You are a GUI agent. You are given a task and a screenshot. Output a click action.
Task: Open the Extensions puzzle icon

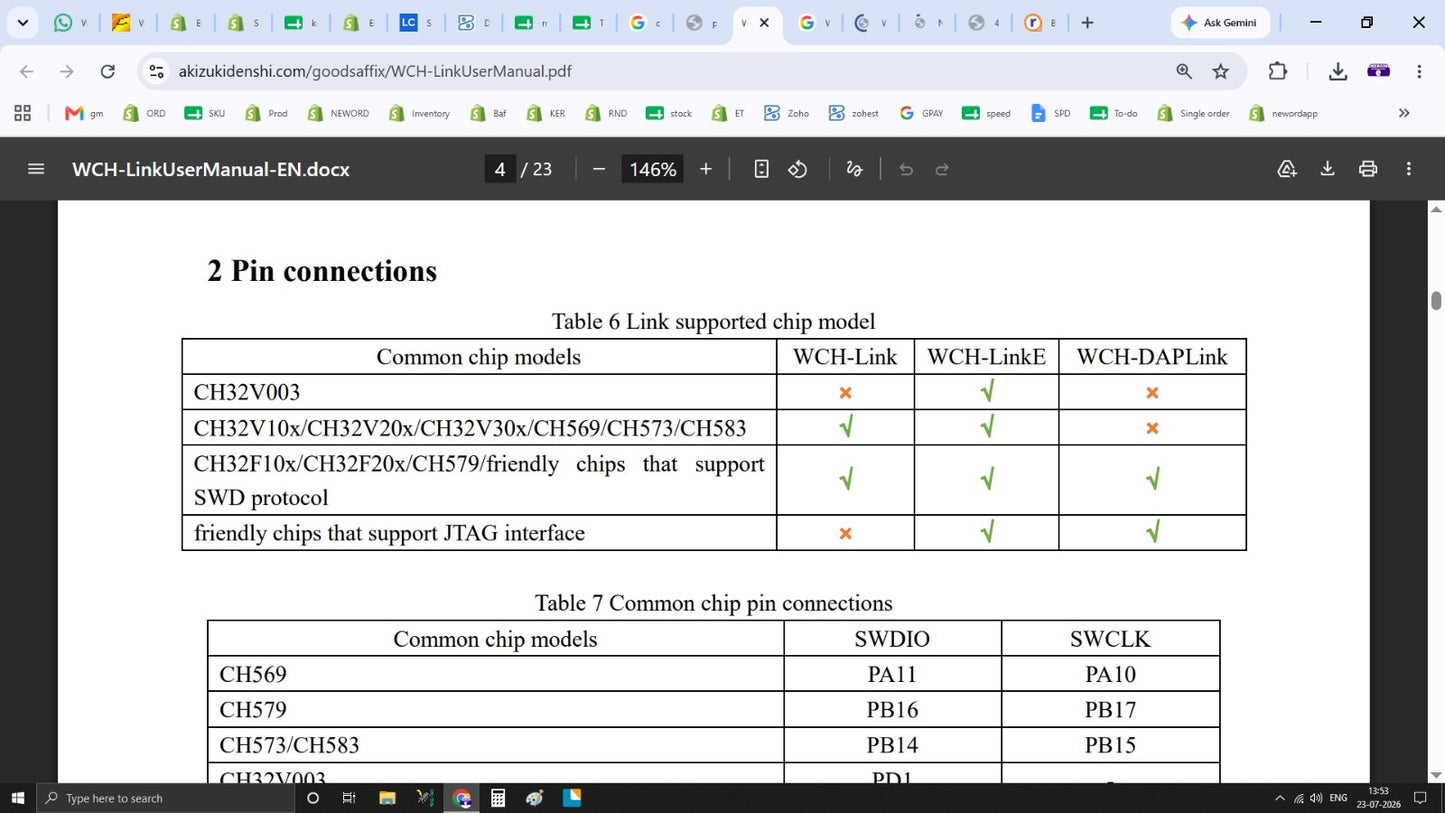click(1278, 71)
